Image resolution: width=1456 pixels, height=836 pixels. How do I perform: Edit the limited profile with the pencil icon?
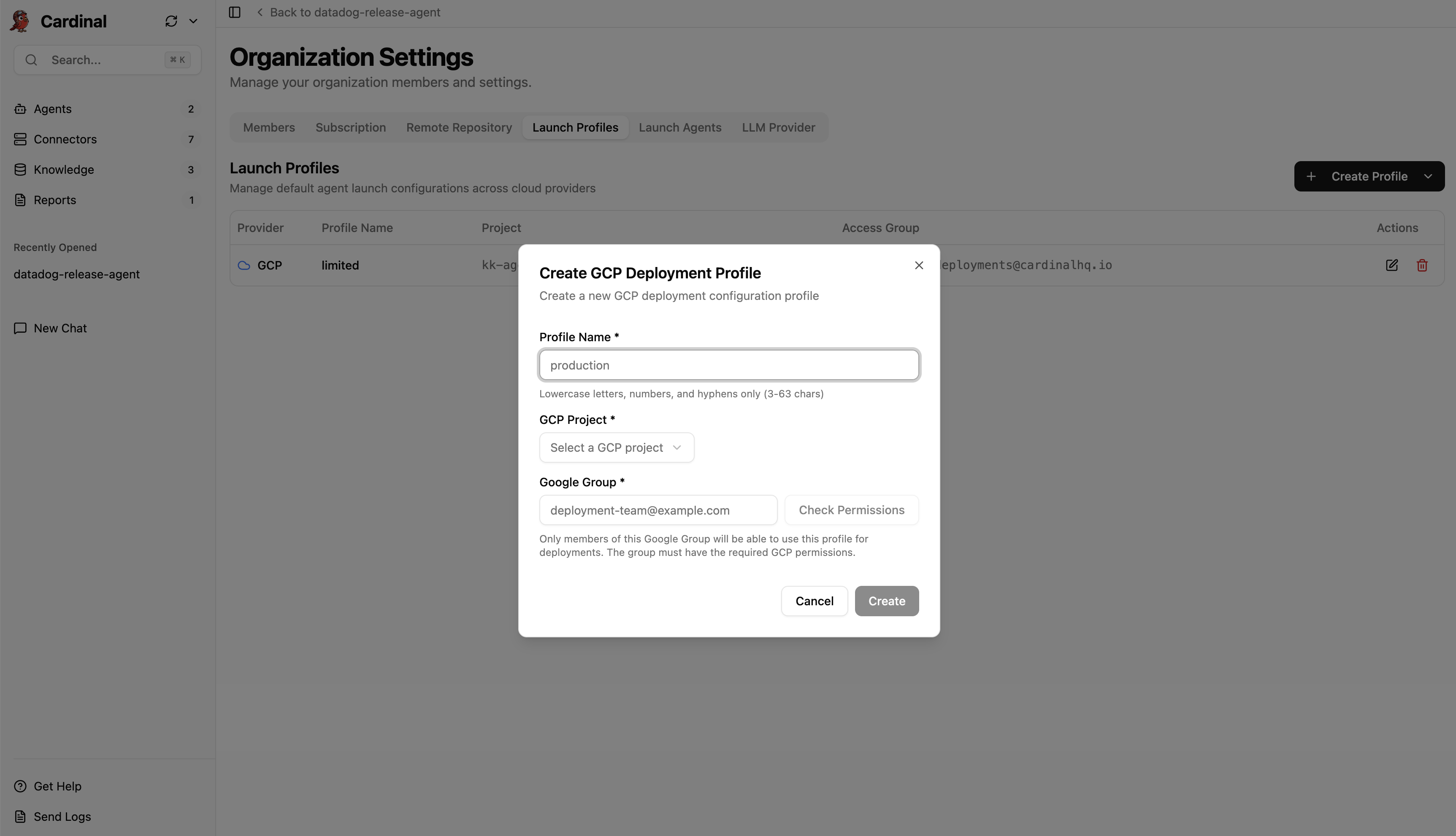click(1392, 265)
